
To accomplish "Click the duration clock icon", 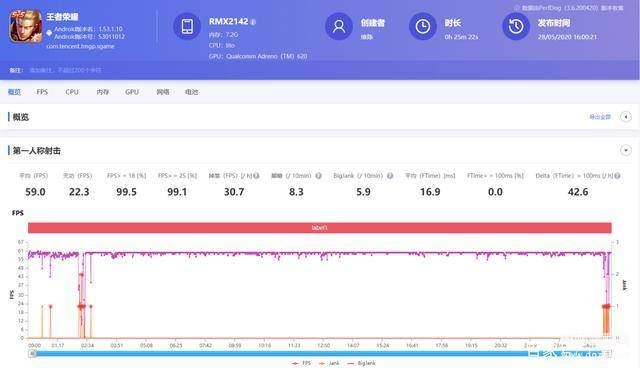I will [423, 27].
